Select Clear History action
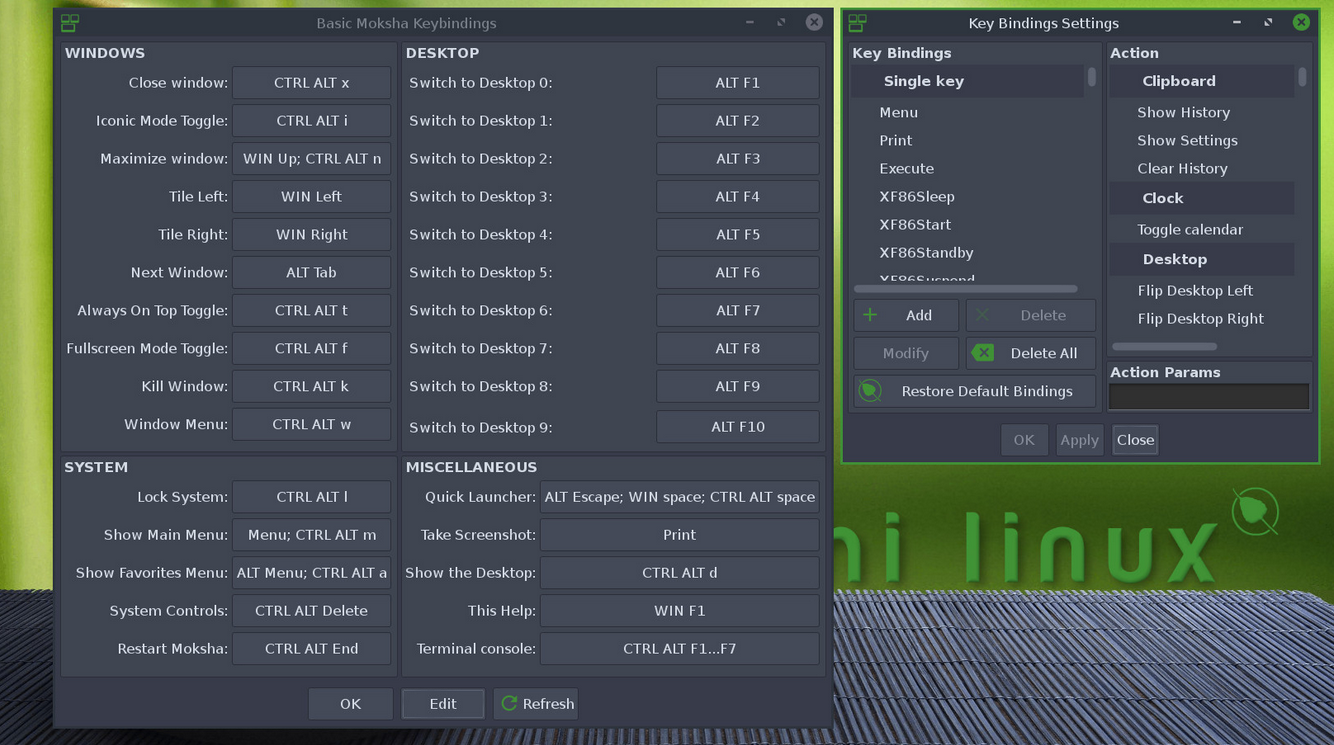Image resolution: width=1334 pixels, height=745 pixels. 1202,169
